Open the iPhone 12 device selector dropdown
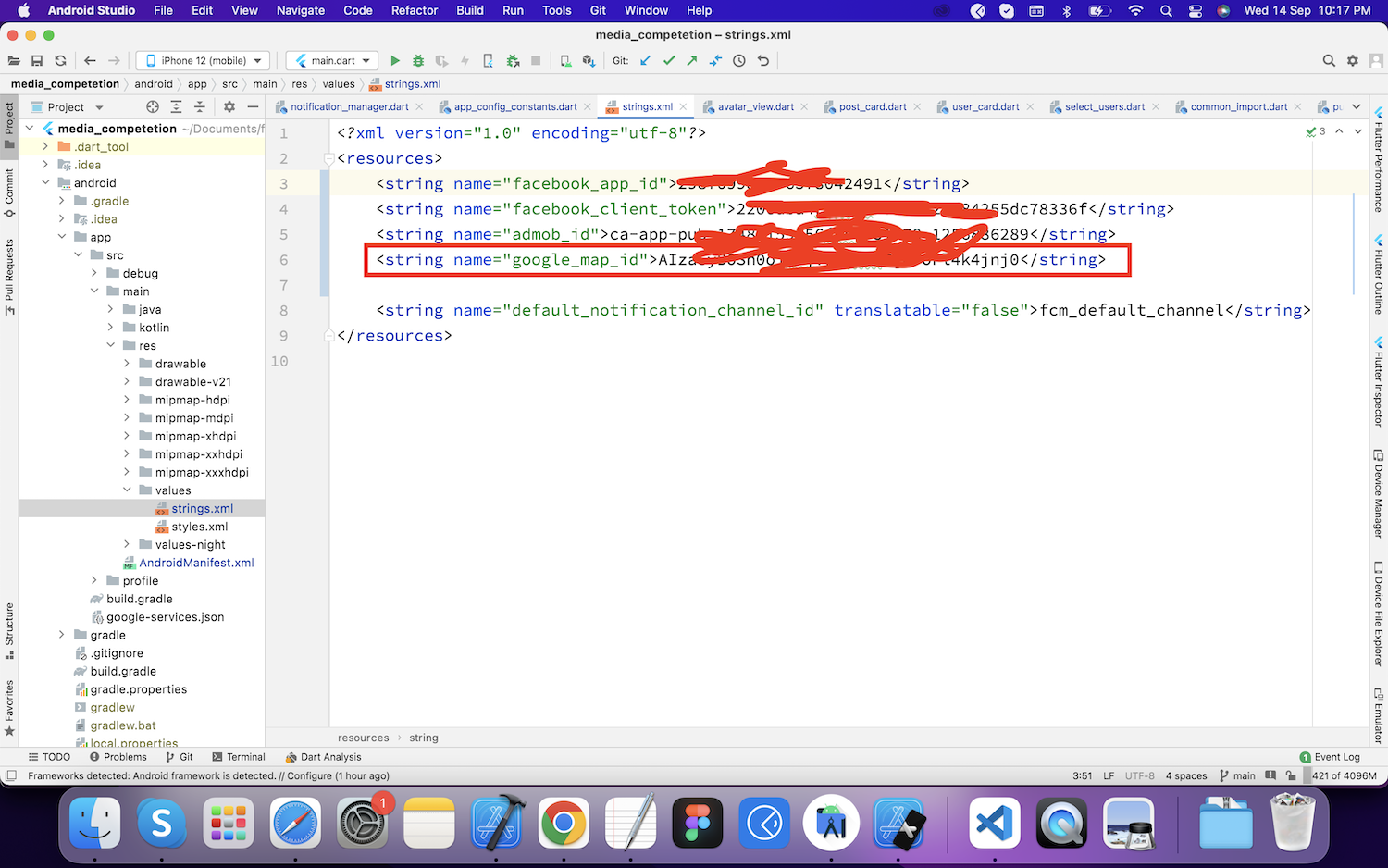The width and height of the screenshot is (1388, 868). tap(204, 61)
